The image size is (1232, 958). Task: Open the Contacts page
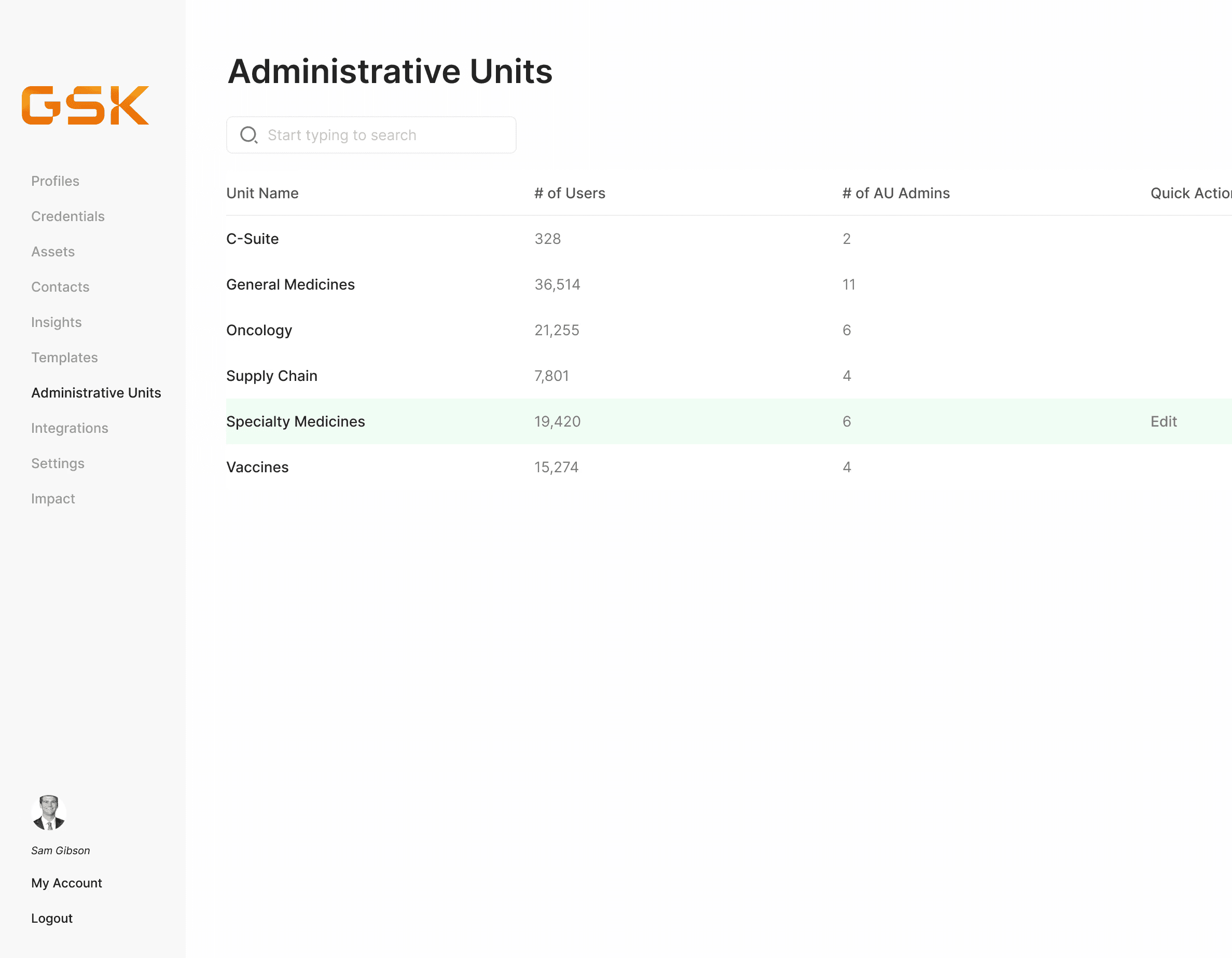pyautogui.click(x=60, y=286)
